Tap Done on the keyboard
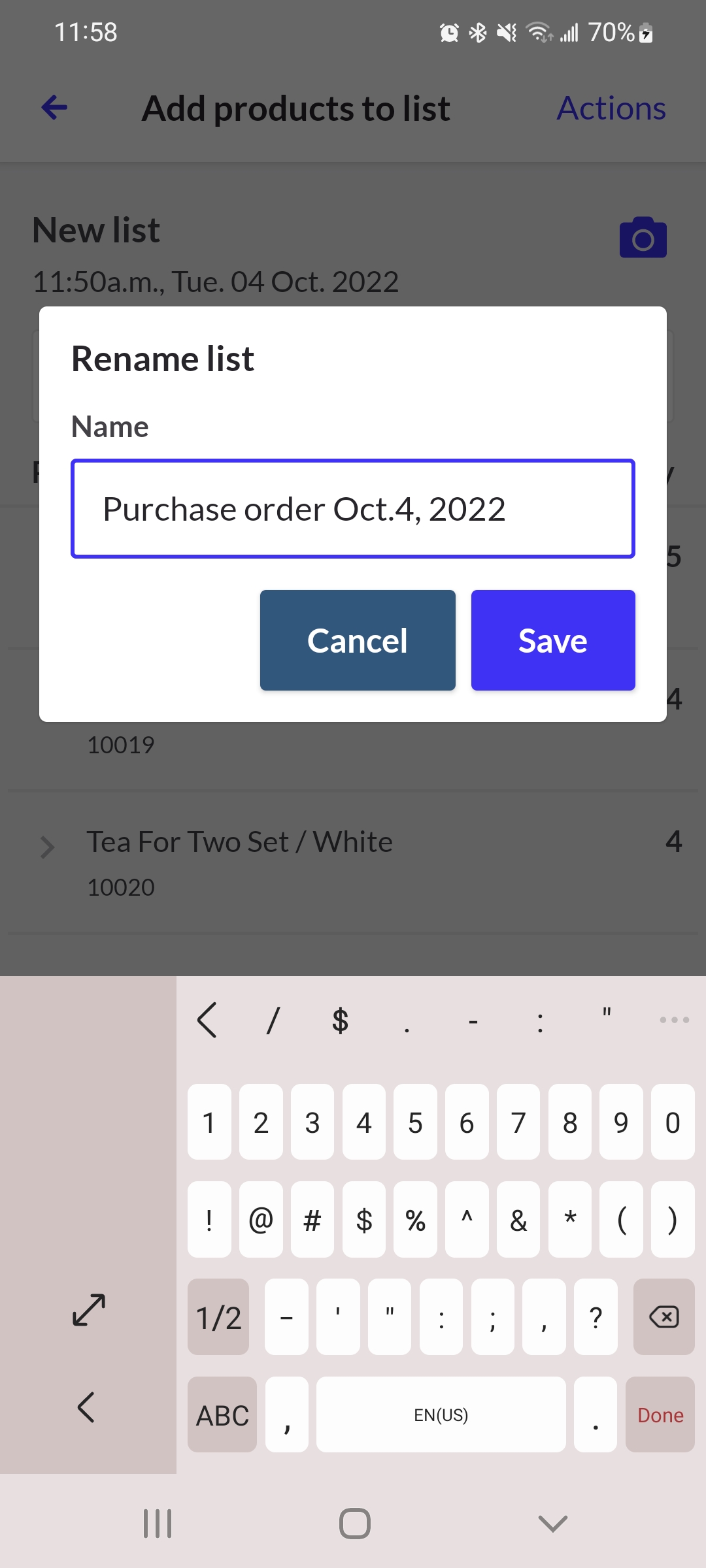706x1568 pixels. coord(660,1415)
